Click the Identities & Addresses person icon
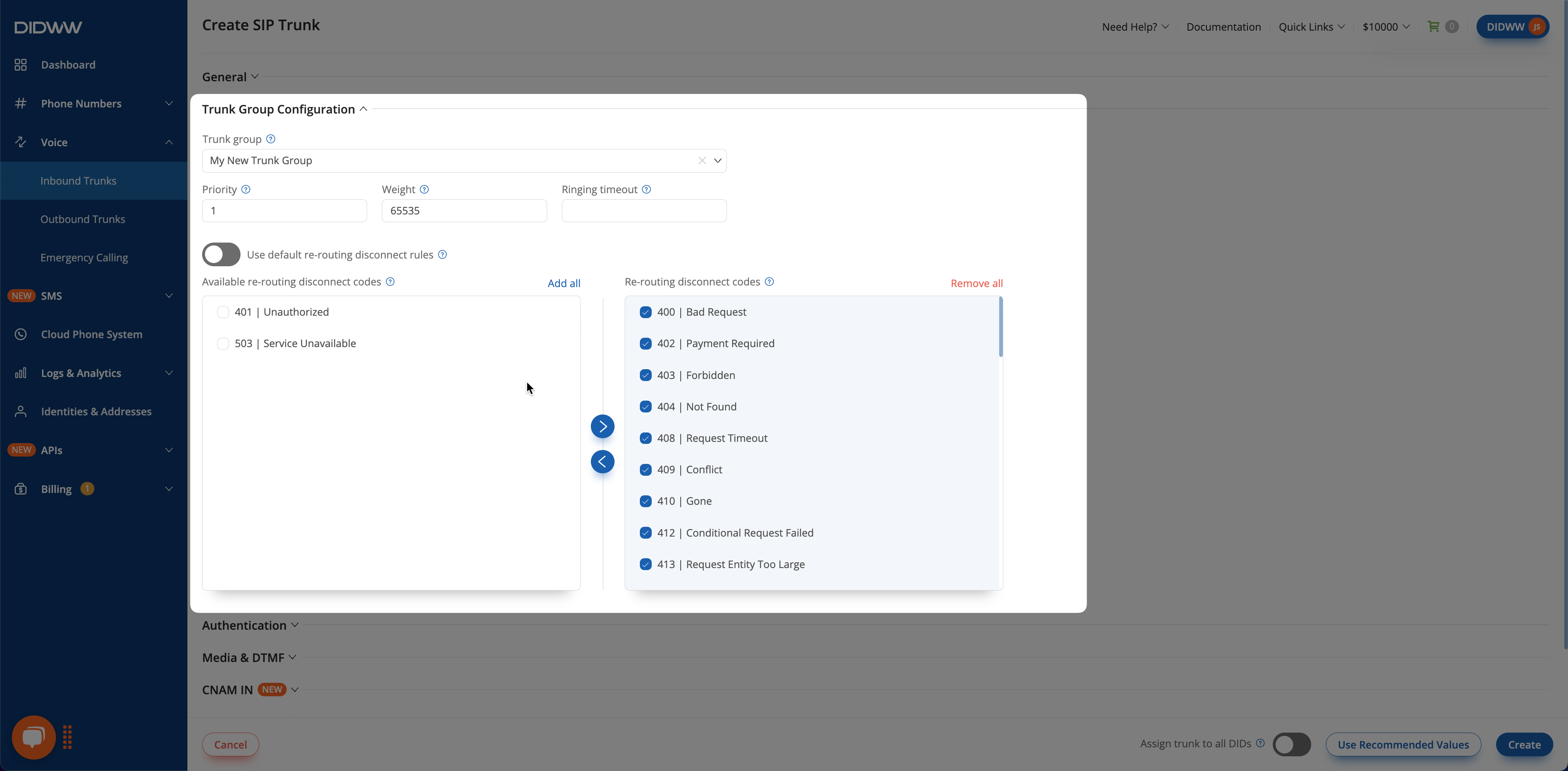Image resolution: width=1568 pixels, height=771 pixels. click(x=21, y=411)
